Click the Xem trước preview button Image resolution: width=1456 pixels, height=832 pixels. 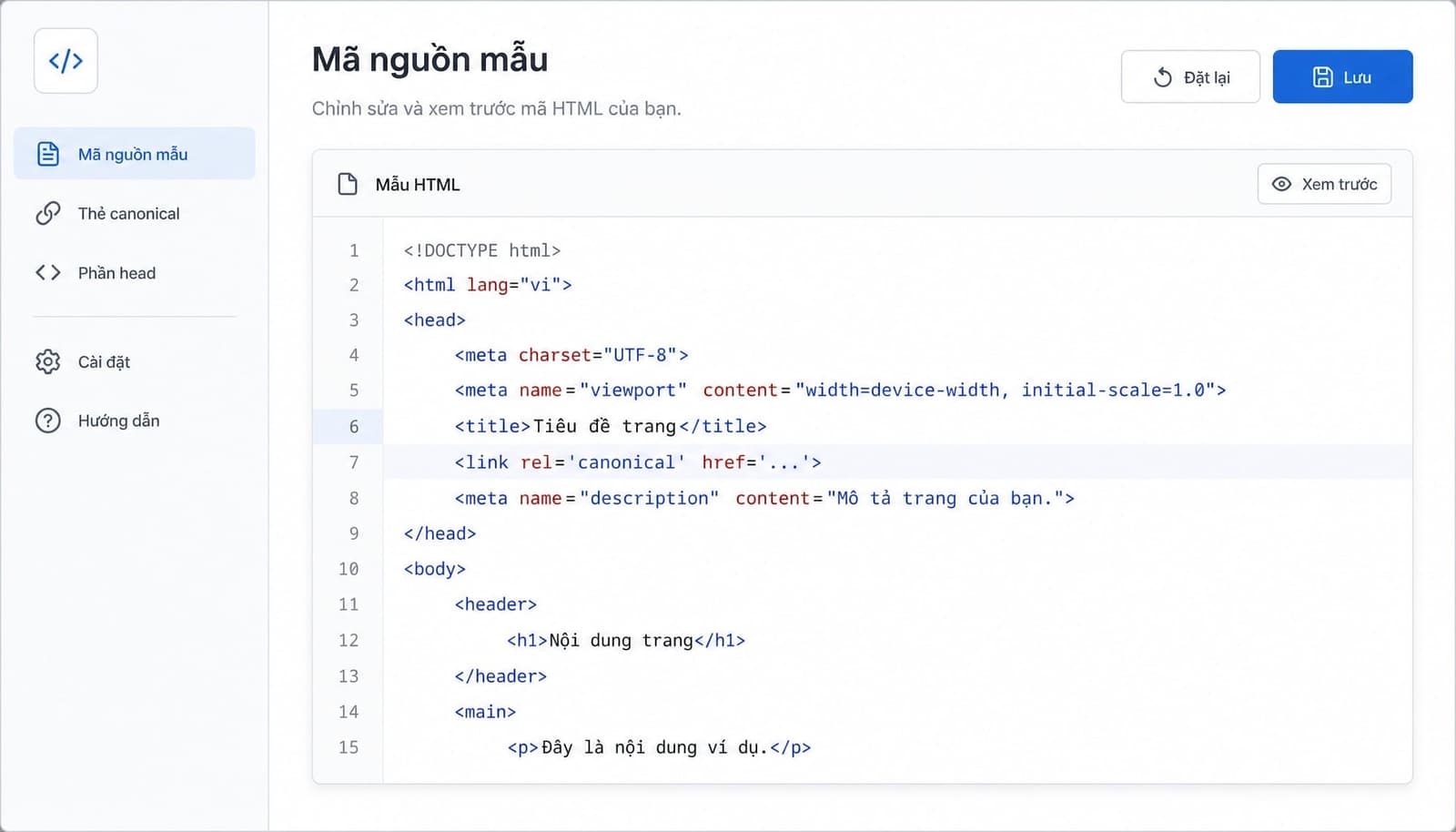(x=1324, y=184)
